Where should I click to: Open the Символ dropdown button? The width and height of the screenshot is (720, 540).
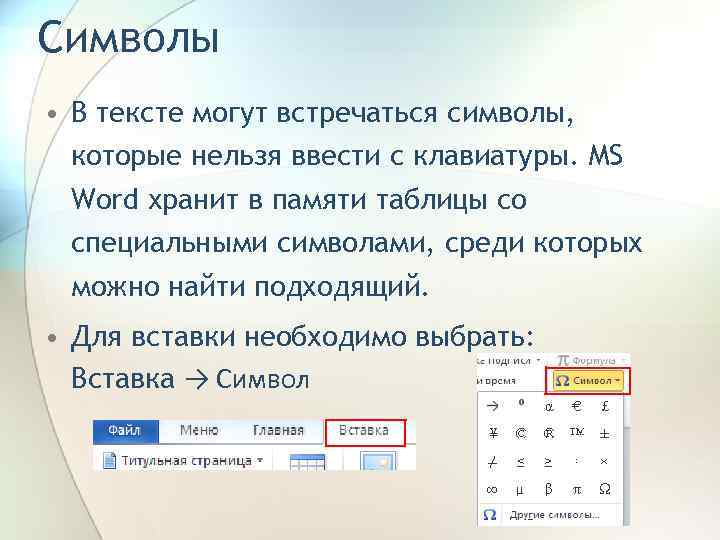[588, 381]
